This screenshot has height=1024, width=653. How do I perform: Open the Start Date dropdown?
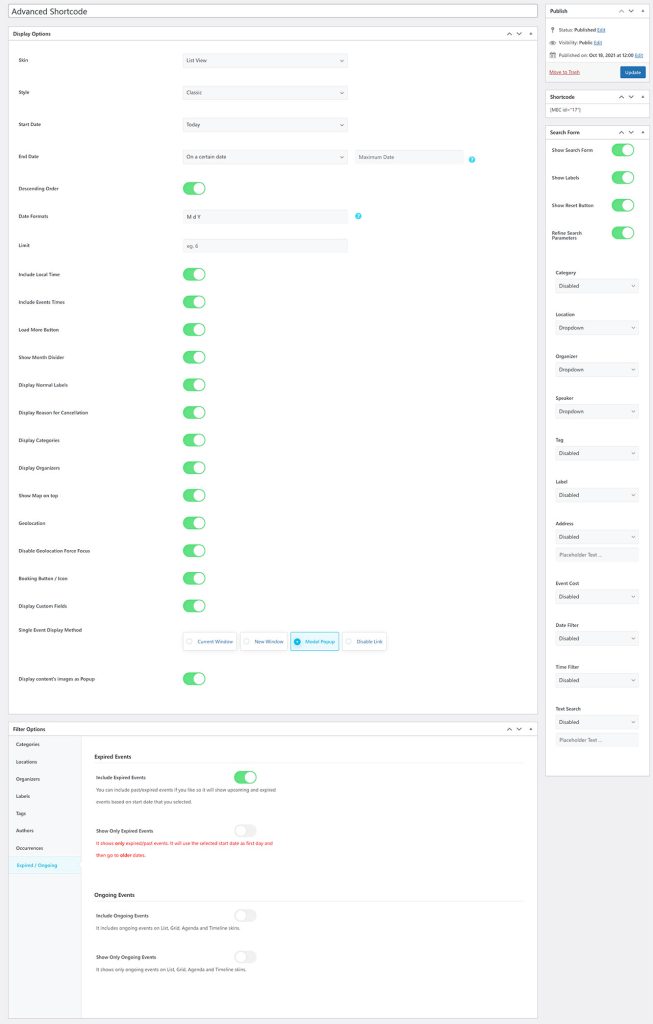(265, 125)
